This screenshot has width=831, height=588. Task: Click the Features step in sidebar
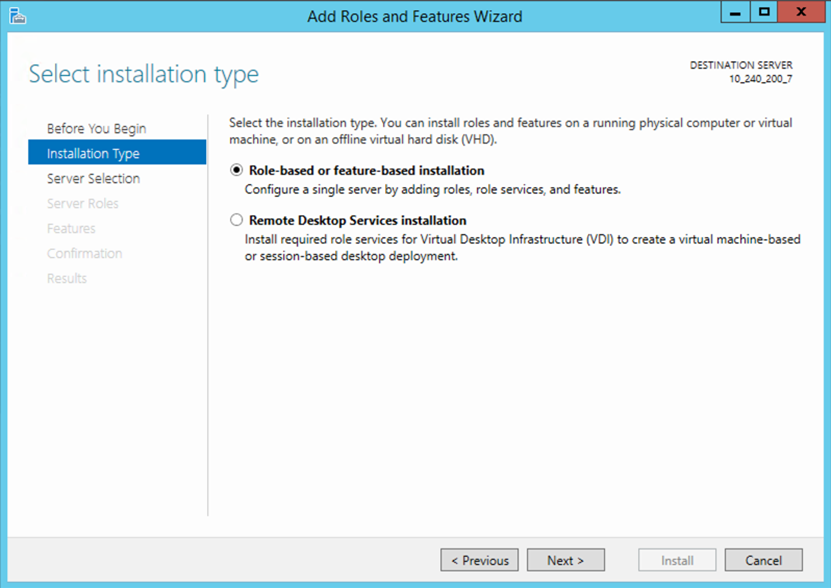[x=71, y=229]
